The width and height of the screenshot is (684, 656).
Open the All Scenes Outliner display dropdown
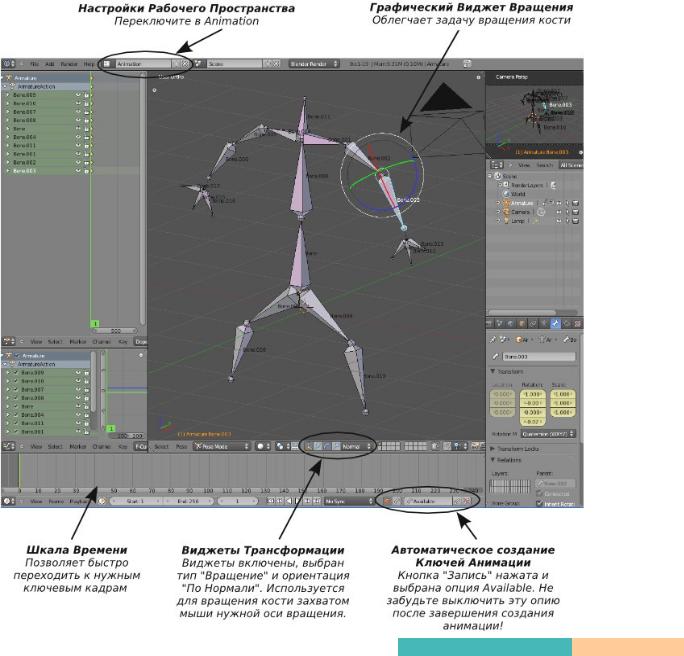[x=571, y=165]
